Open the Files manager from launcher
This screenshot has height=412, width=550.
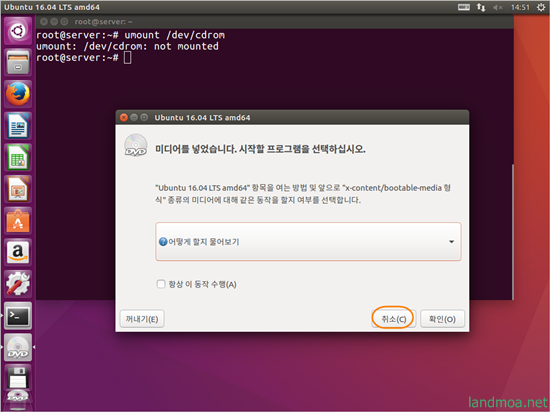pos(18,62)
